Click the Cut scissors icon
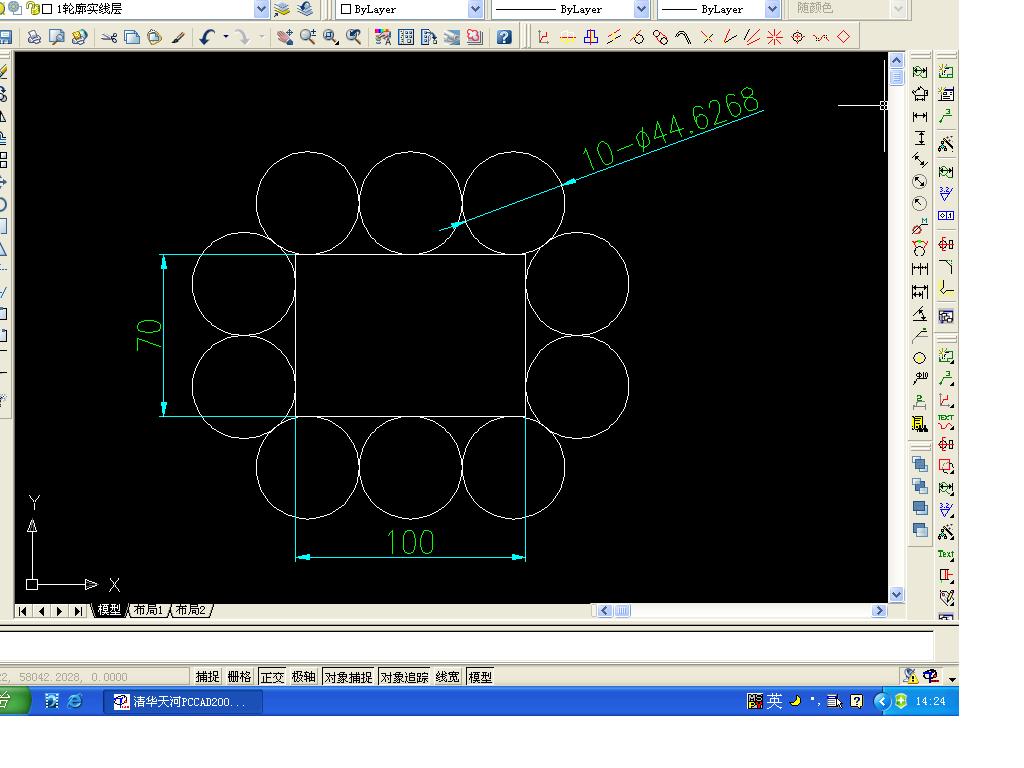The width and height of the screenshot is (1024, 768). click(x=109, y=37)
